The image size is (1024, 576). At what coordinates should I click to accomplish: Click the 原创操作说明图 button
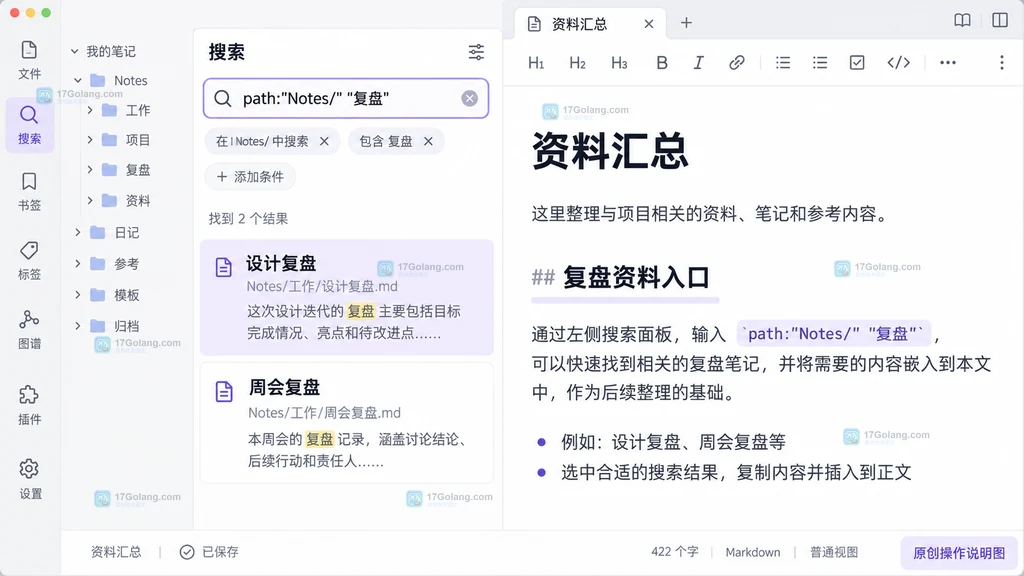(959, 553)
